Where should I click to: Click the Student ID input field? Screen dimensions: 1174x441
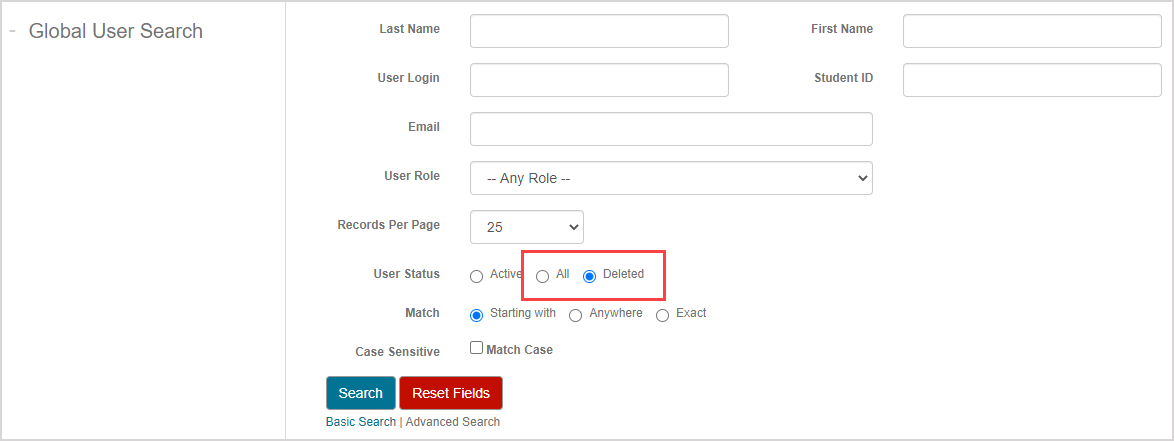click(x=1031, y=80)
